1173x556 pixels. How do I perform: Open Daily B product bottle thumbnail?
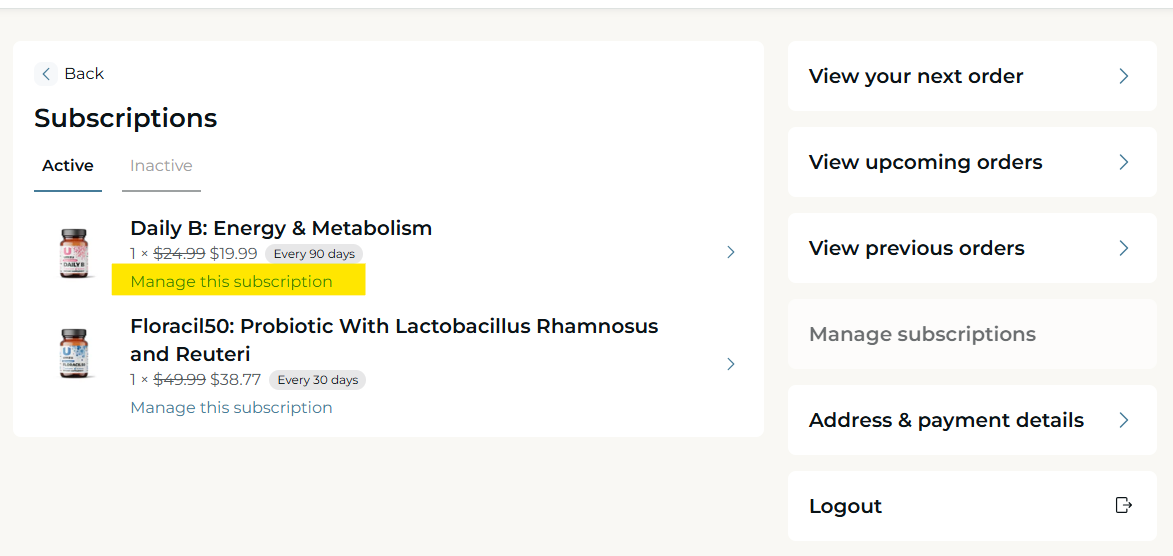73,254
